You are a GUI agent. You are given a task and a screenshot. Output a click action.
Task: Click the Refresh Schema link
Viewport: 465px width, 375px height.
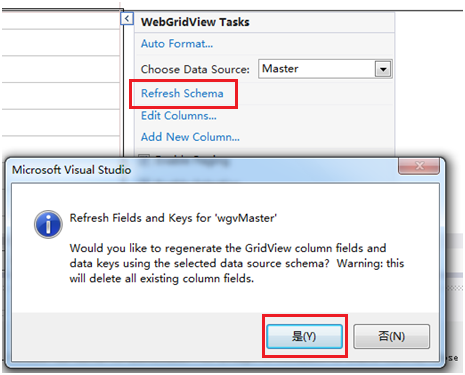pyautogui.click(x=182, y=93)
